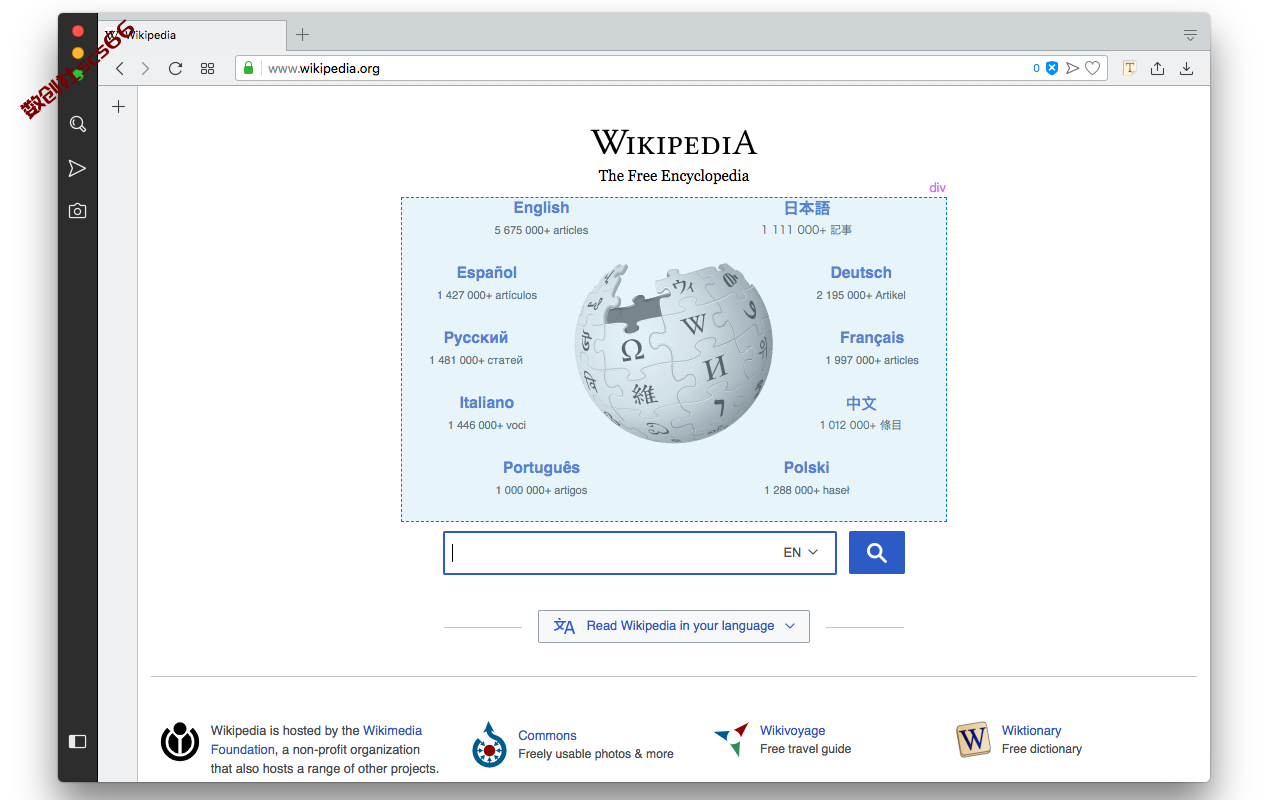Open the Русский Wikipedia link

click(476, 338)
